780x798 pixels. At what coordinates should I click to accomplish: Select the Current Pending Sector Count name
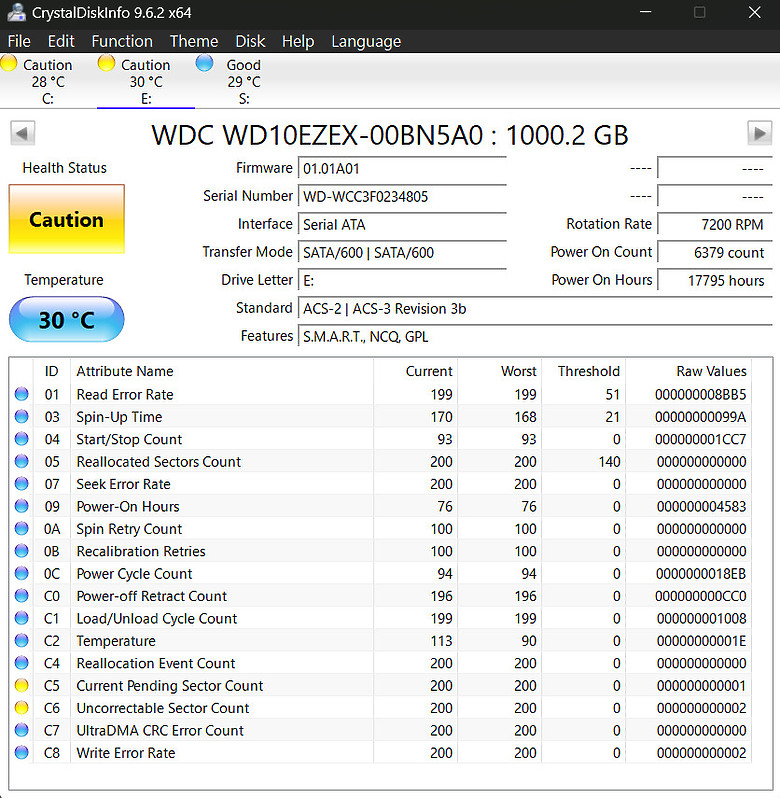[169, 686]
